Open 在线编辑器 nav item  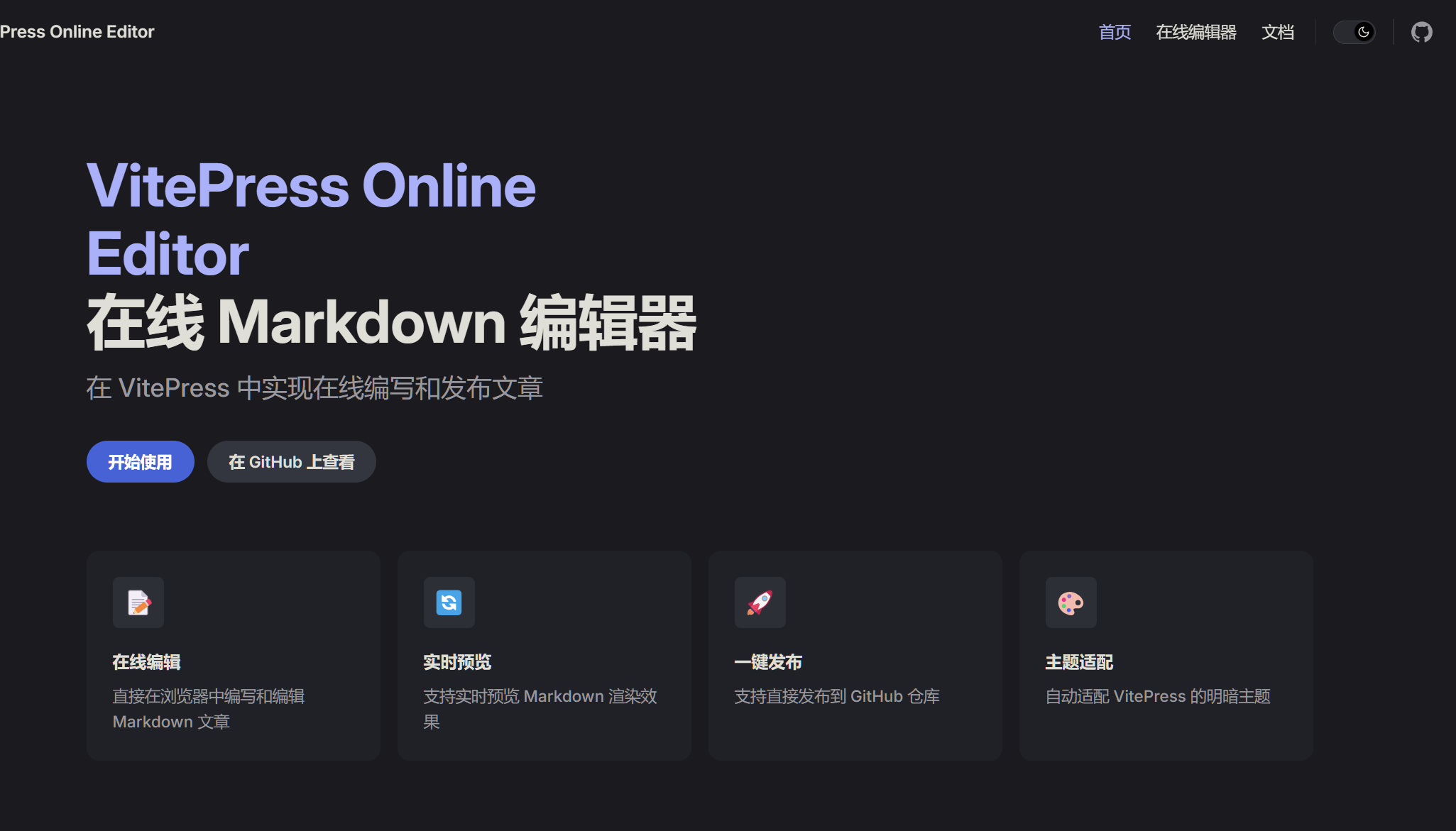[x=1195, y=32]
